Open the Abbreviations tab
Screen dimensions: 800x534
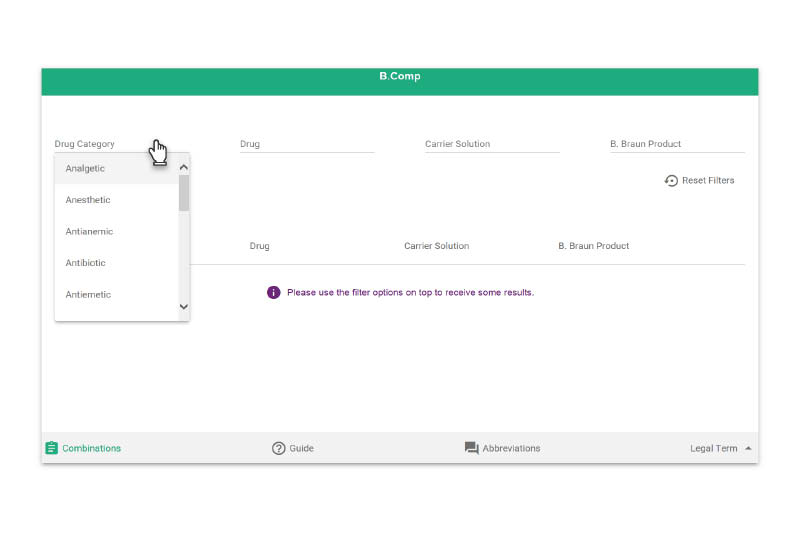point(503,448)
